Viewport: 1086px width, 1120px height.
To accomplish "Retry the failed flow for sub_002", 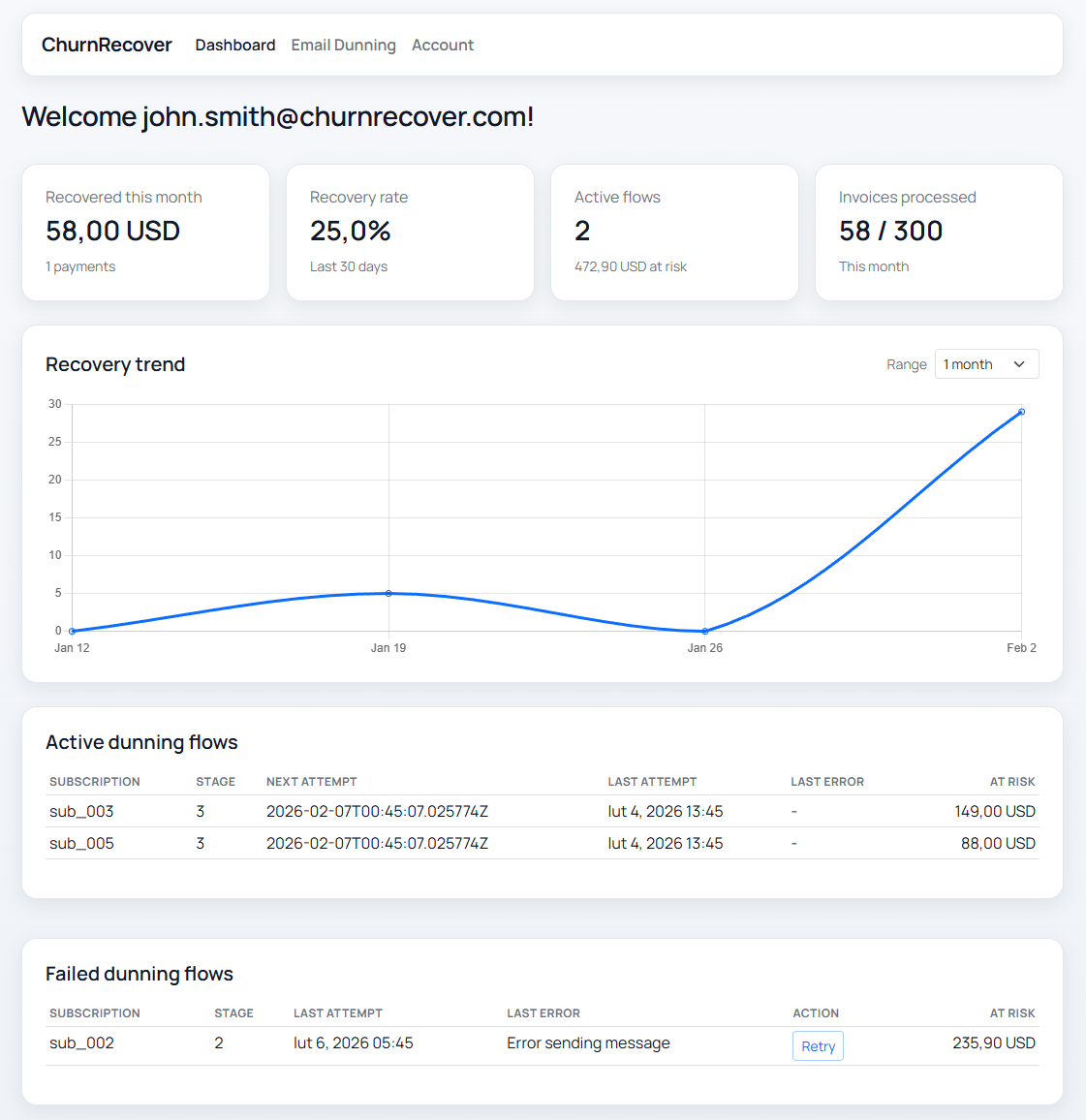I will [x=818, y=1045].
